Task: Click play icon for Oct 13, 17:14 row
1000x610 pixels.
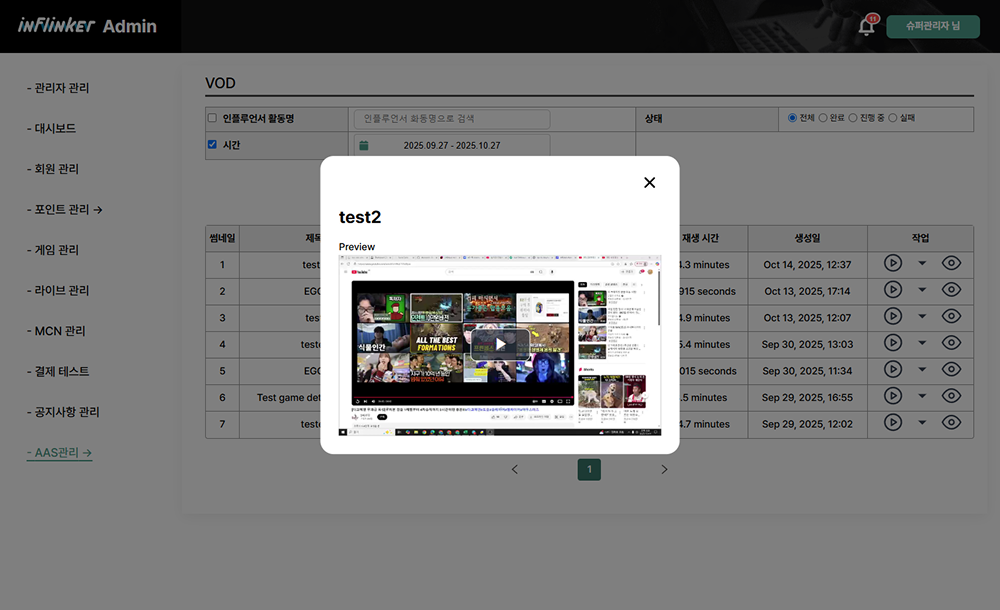Action: (893, 291)
